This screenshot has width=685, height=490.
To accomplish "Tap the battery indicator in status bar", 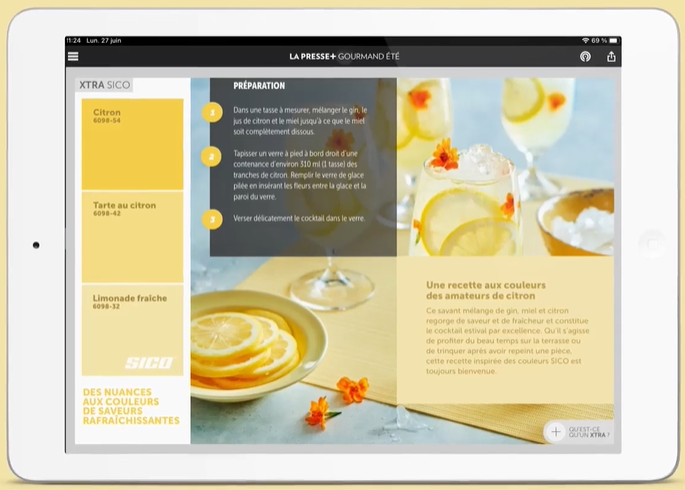I will coord(611,41).
